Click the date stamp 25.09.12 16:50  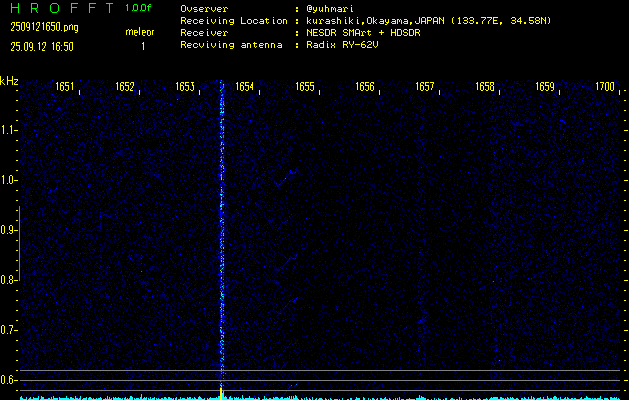click(42, 47)
